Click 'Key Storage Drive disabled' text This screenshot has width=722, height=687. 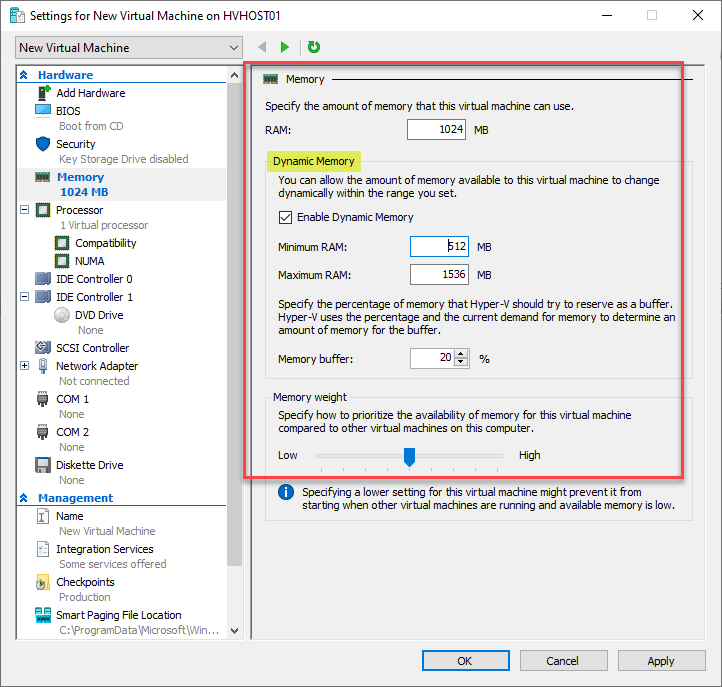[x=123, y=159]
